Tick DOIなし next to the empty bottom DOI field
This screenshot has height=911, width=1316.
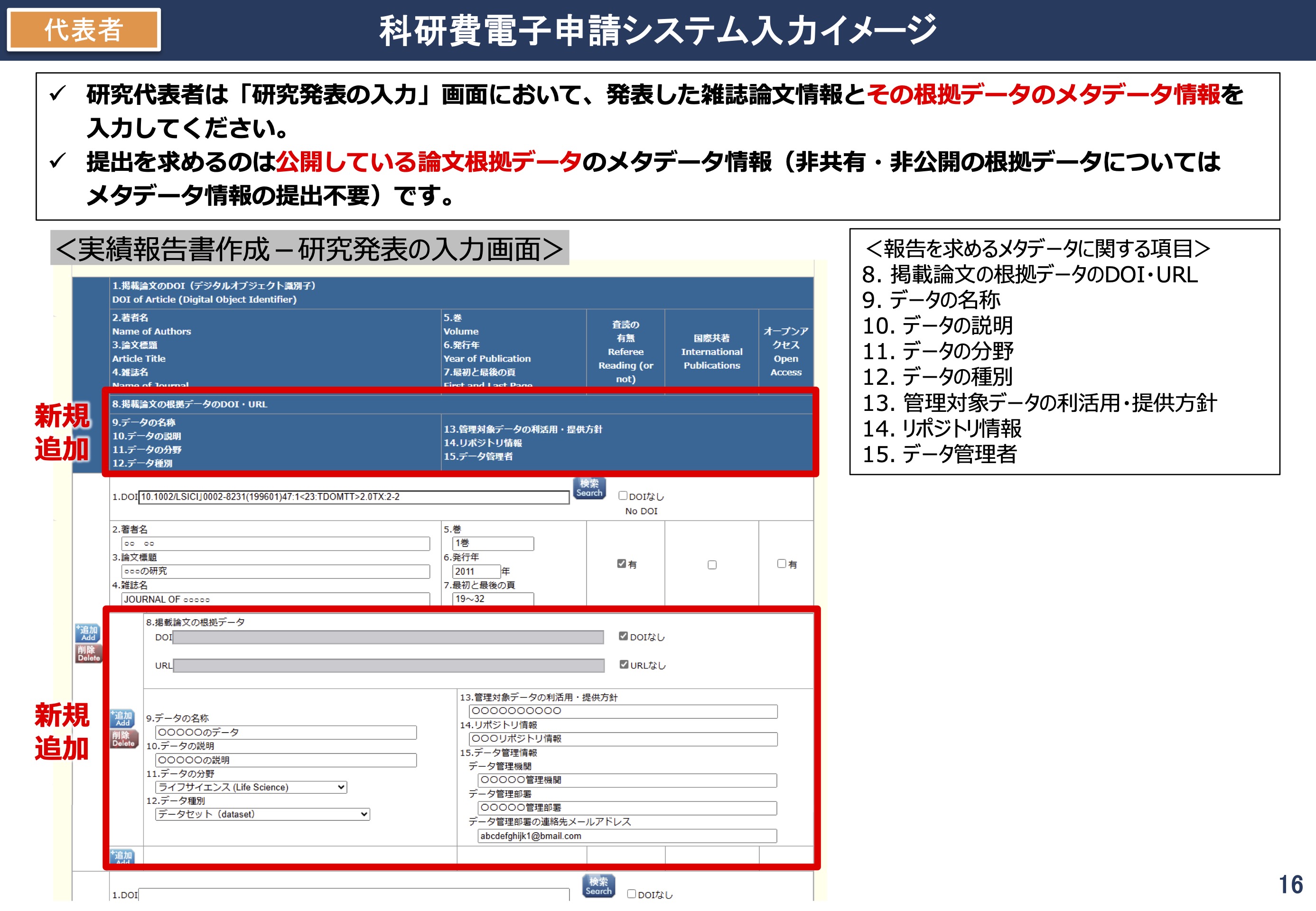(x=632, y=894)
